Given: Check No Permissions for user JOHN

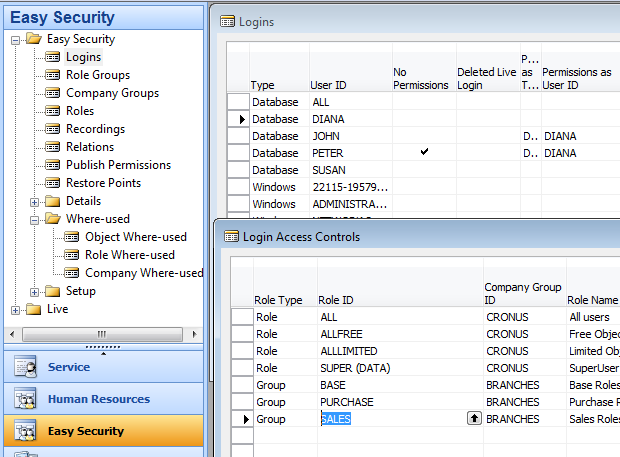Looking at the screenshot, I should pos(424,136).
